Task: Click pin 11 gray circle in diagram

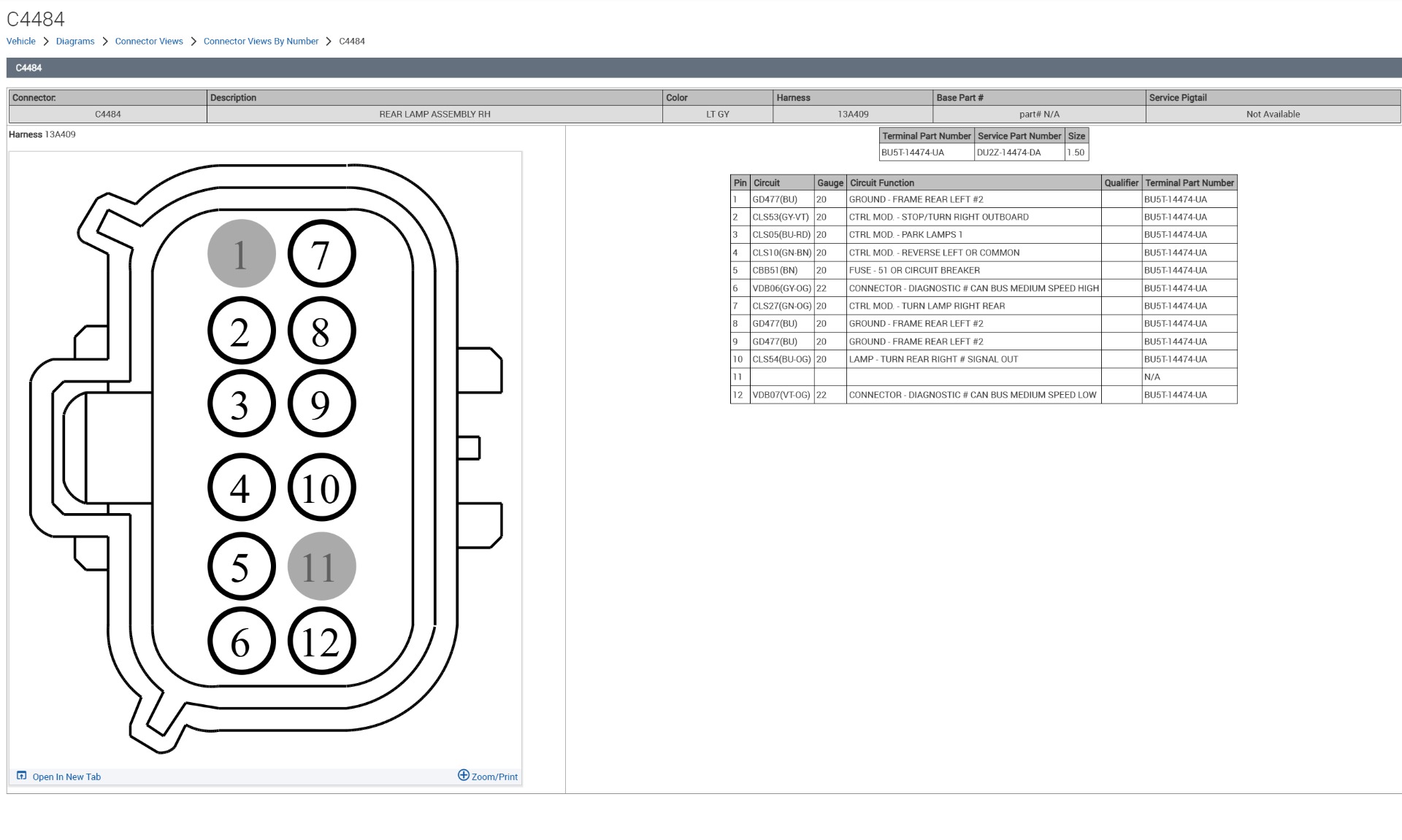Action: click(321, 566)
